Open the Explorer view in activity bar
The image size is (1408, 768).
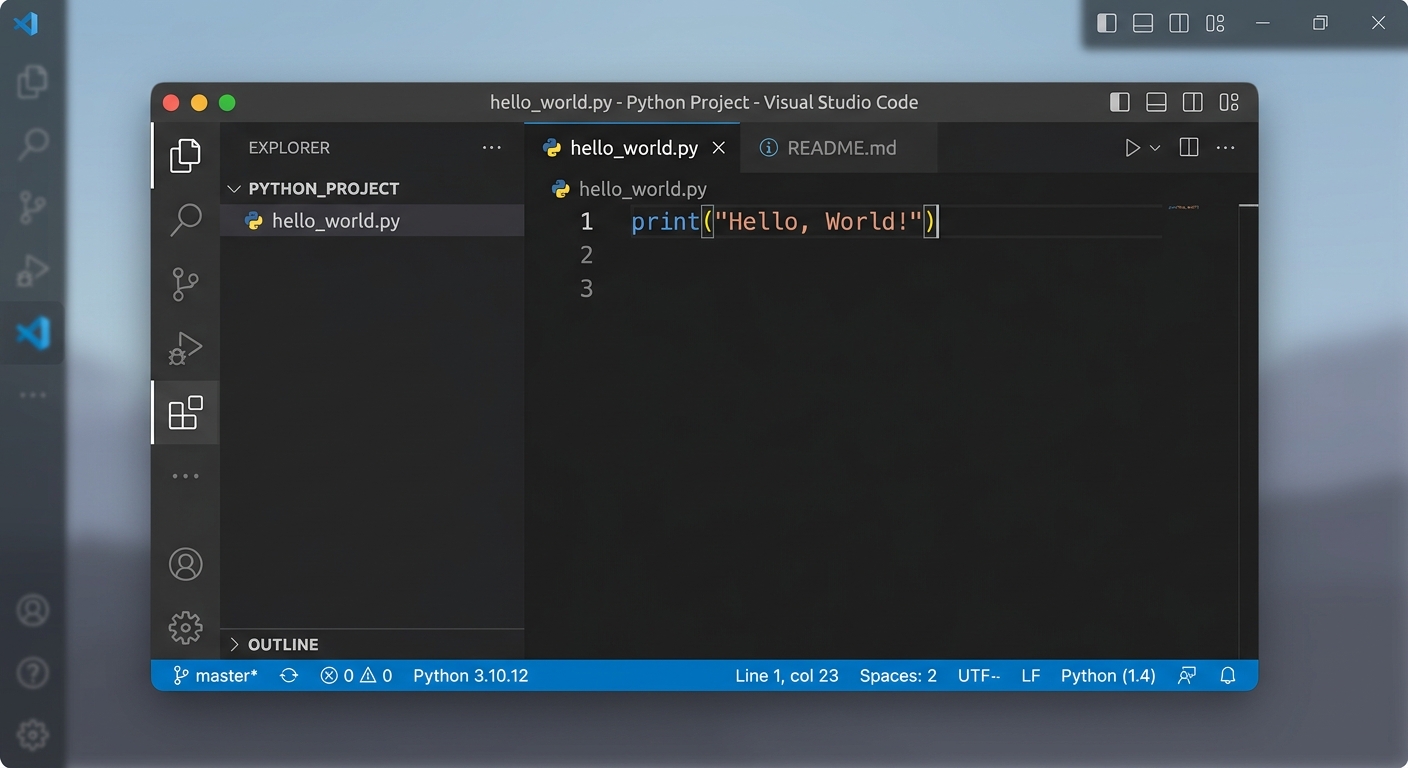pyautogui.click(x=185, y=155)
